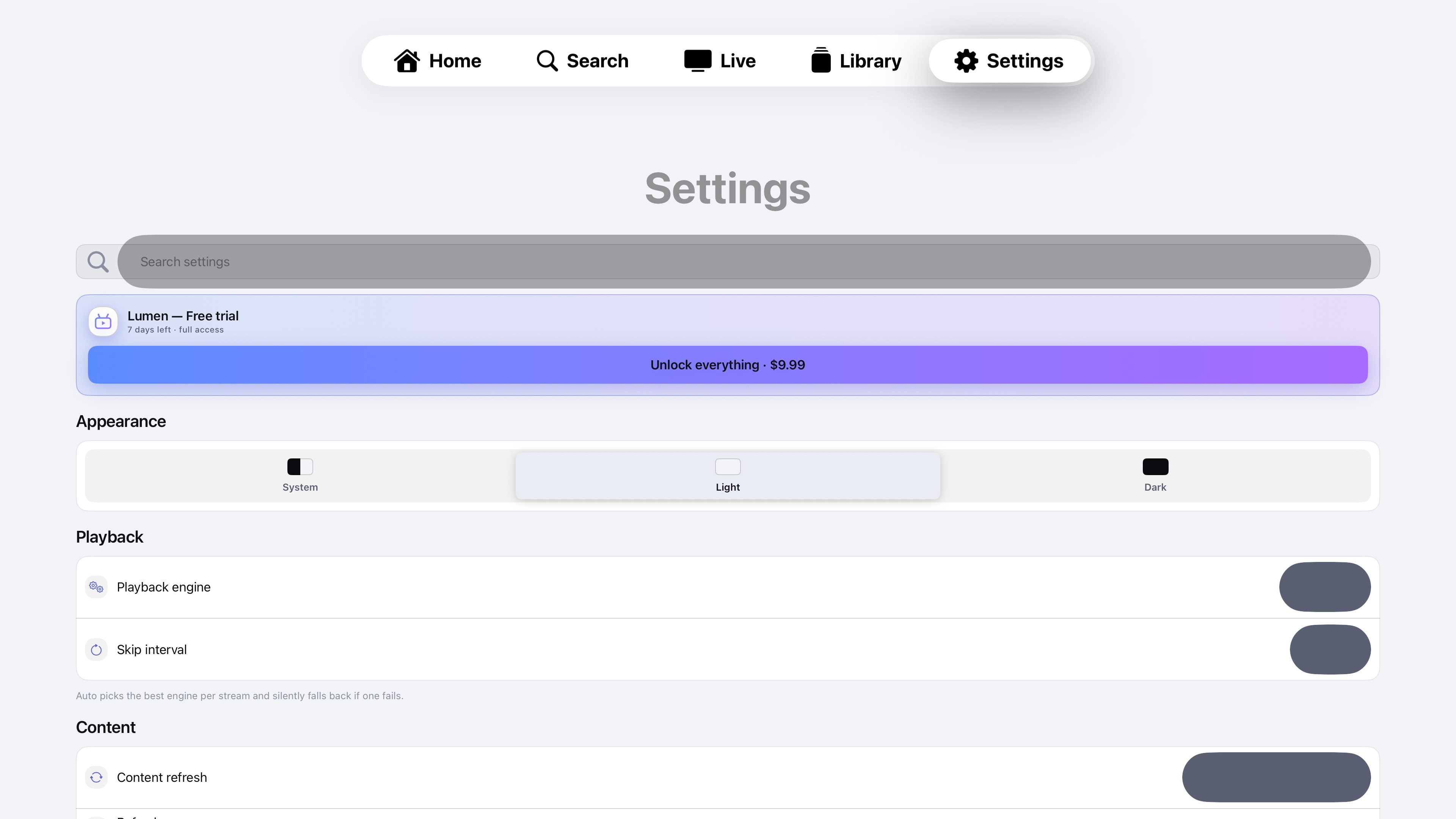Click the Content refresh label
Image resolution: width=1456 pixels, height=819 pixels.
162,777
